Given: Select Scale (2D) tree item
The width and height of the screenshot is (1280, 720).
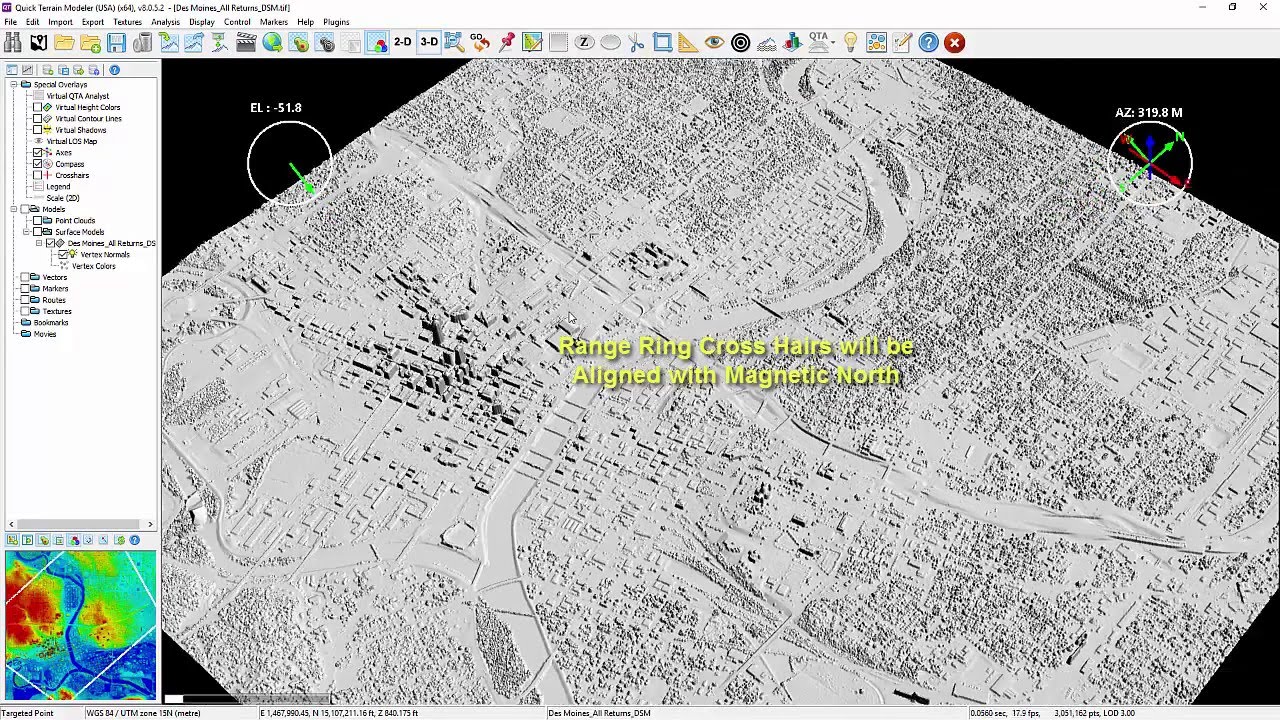Looking at the screenshot, I should (x=62, y=198).
